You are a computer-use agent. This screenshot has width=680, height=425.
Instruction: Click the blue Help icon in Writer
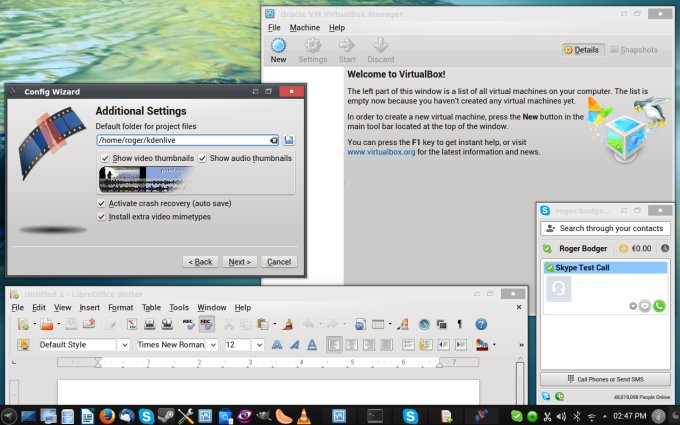(481, 324)
